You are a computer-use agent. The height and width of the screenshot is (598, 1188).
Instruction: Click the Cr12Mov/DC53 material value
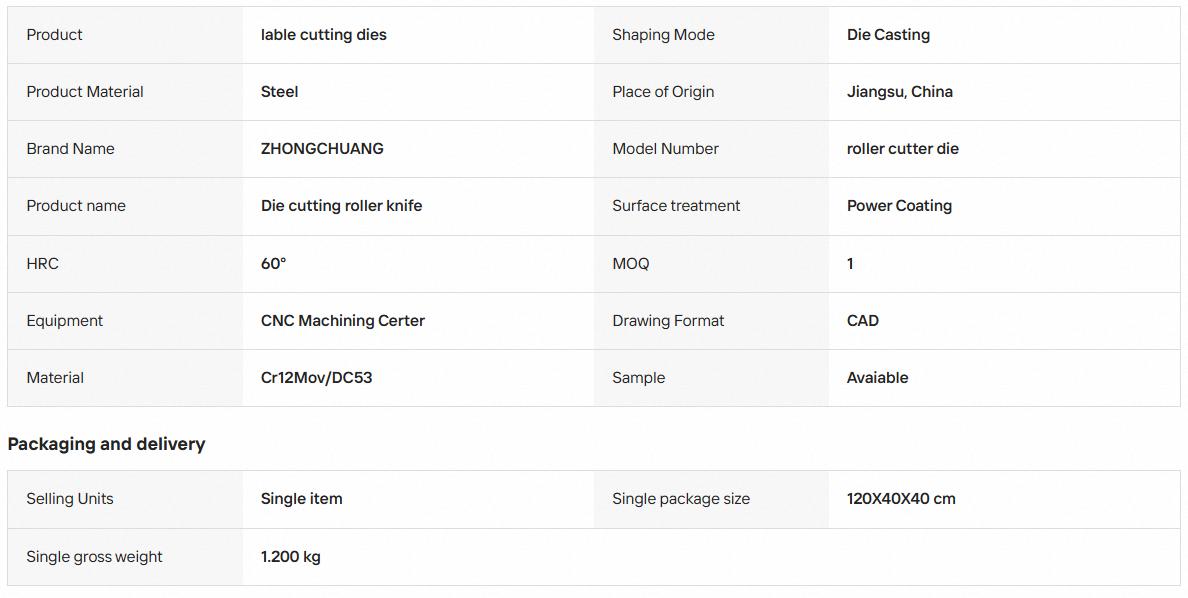317,377
